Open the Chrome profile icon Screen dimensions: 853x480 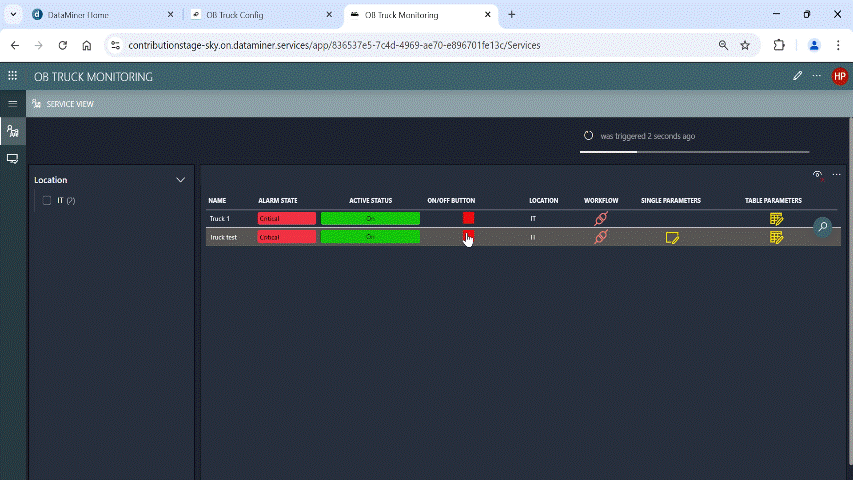814,45
